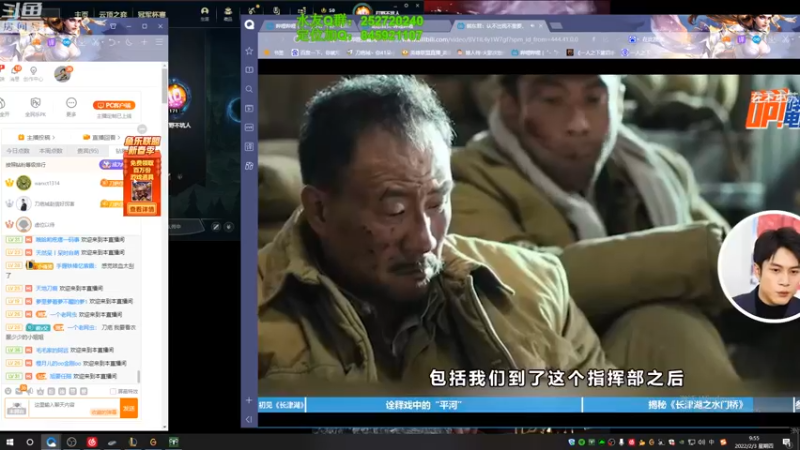Viewport: 800px width, 450px height.
Task: Focus the chat message input field
Action: (74, 408)
